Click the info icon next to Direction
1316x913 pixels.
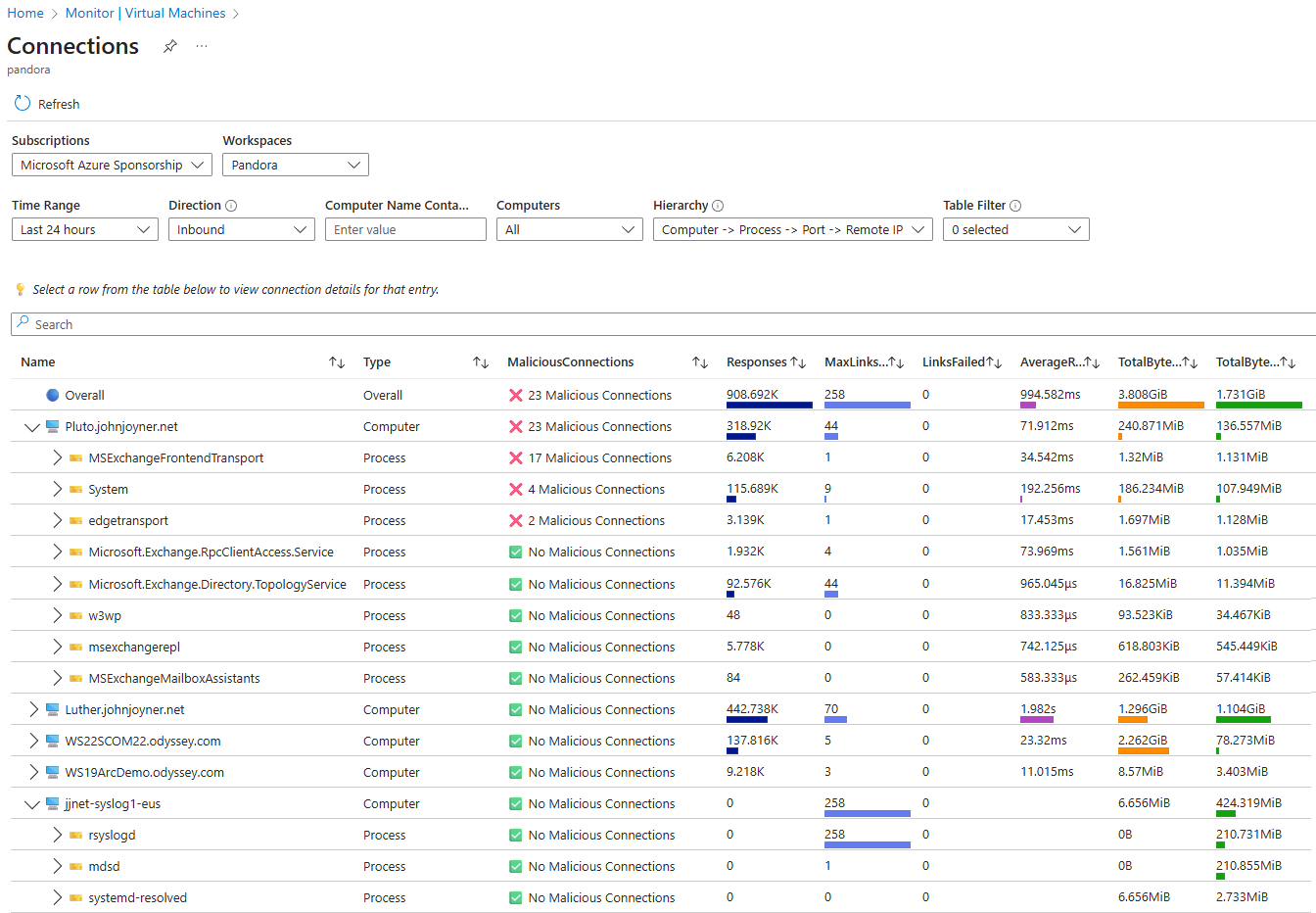coord(231,206)
